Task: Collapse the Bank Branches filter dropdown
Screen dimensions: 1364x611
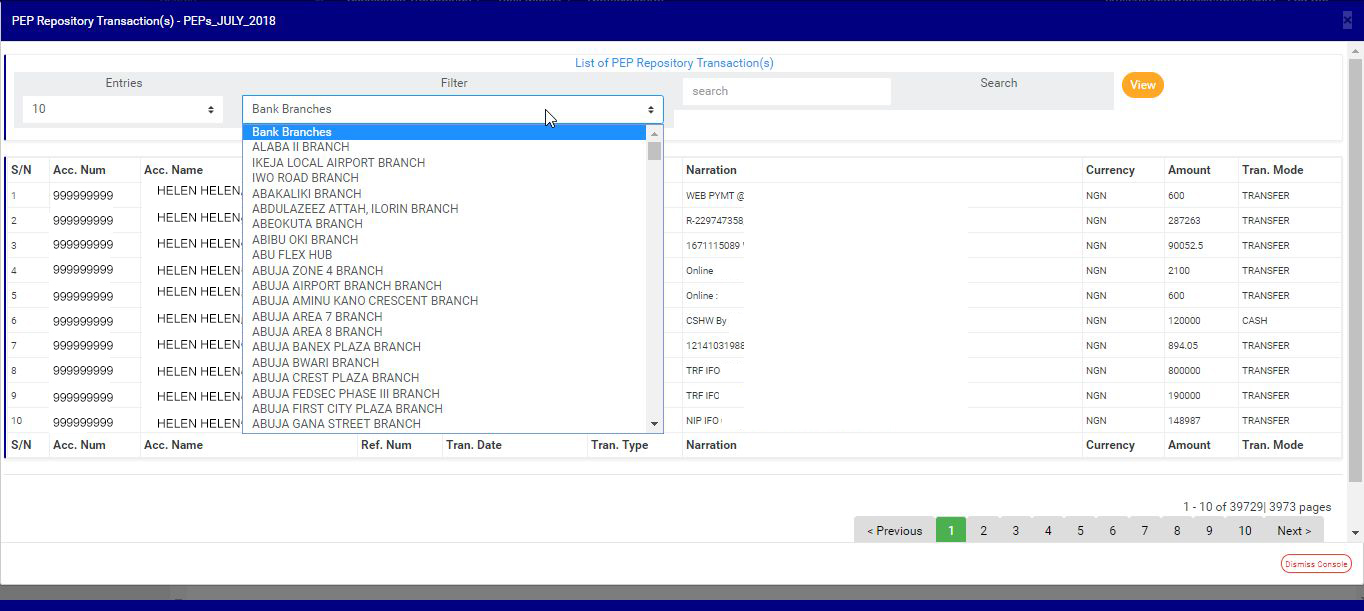Action: (452, 109)
